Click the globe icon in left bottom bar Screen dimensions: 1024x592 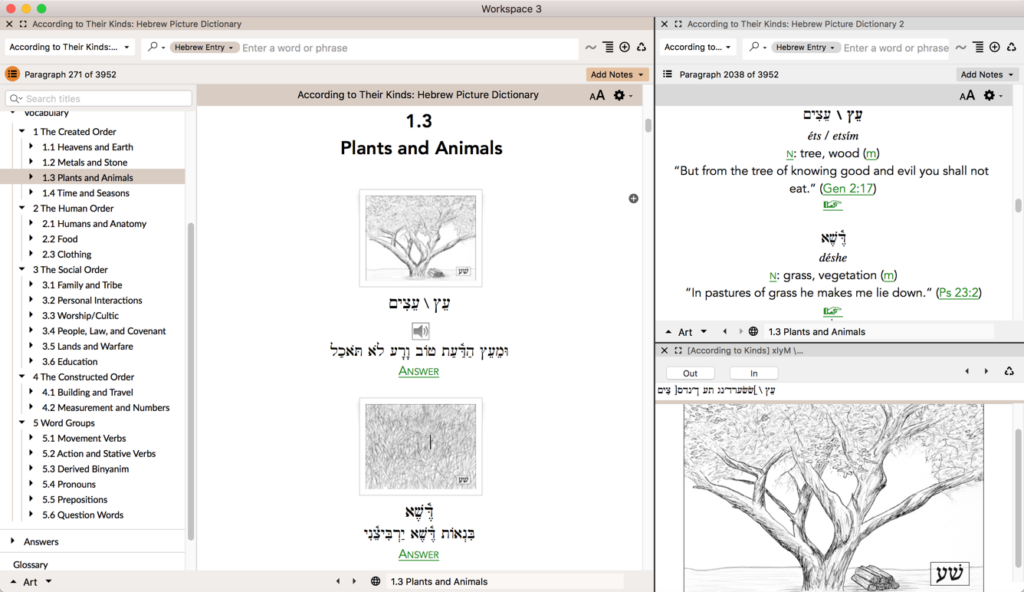[375, 581]
